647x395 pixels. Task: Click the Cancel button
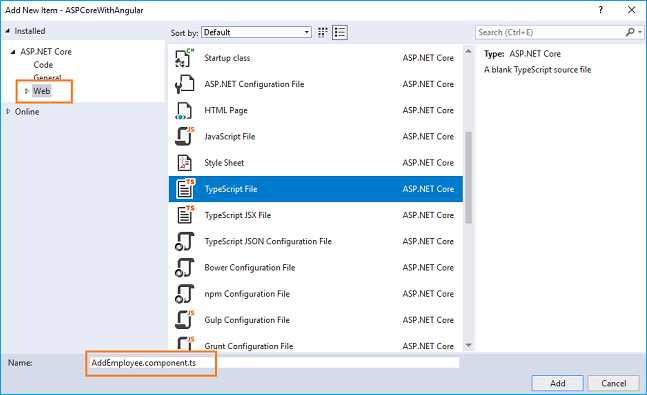614,383
